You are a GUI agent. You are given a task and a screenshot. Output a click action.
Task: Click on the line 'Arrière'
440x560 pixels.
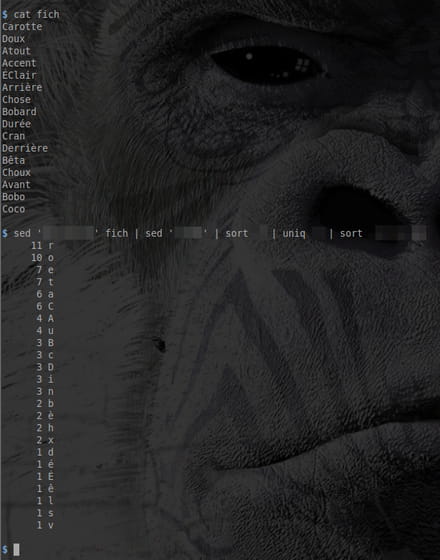22,88
